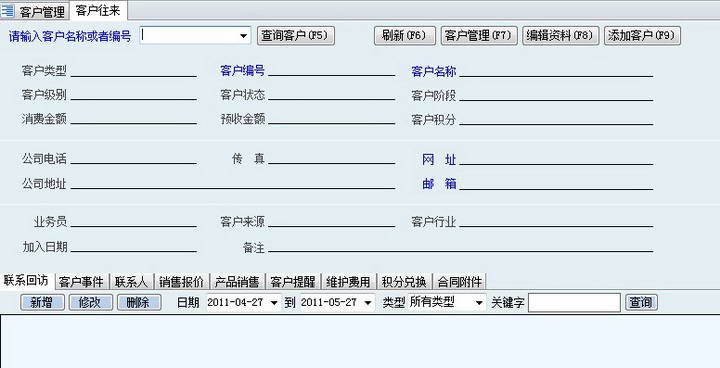
Task: Open the 联系人 sub-tab
Action: 131,281
